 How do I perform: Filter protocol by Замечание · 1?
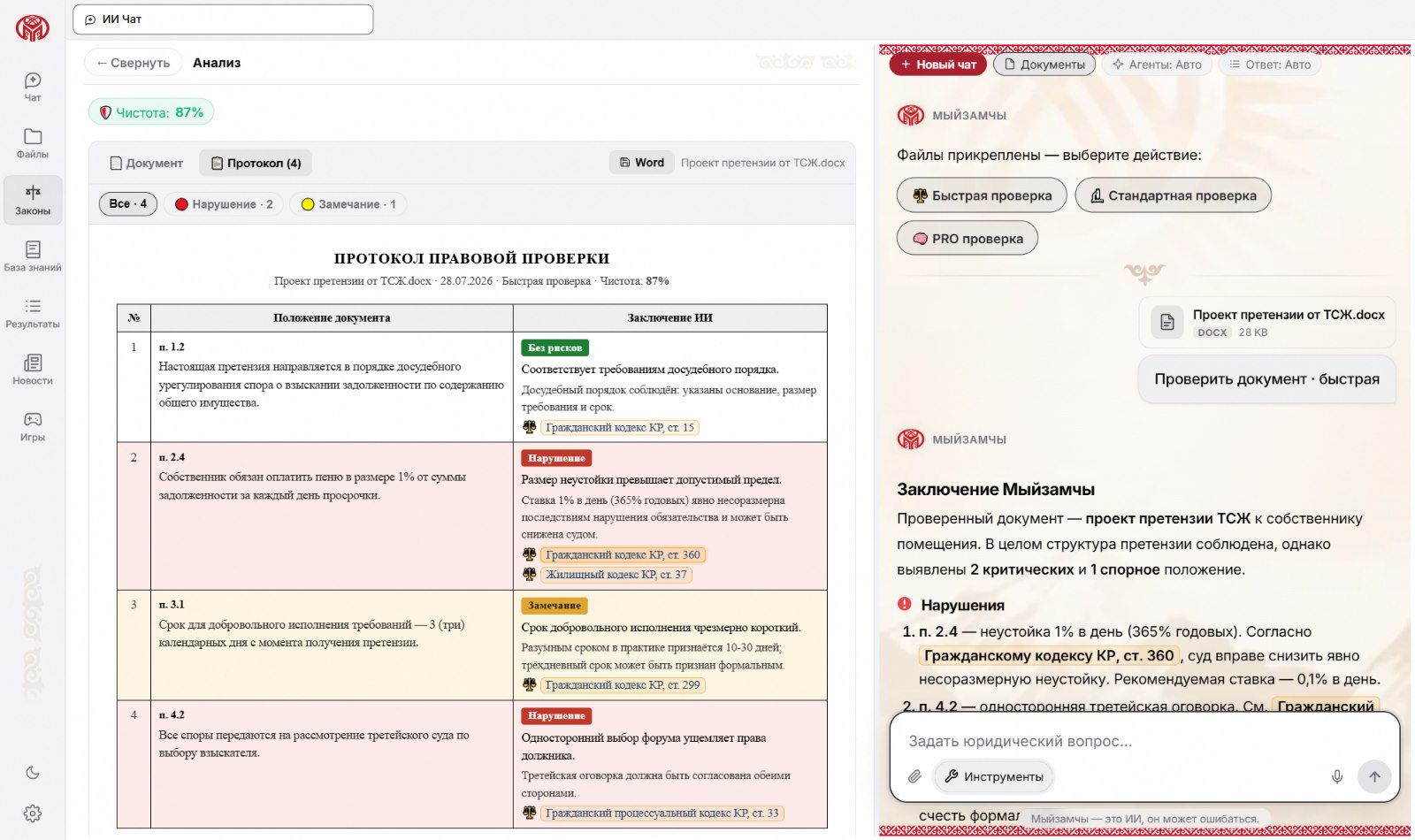[x=348, y=204]
